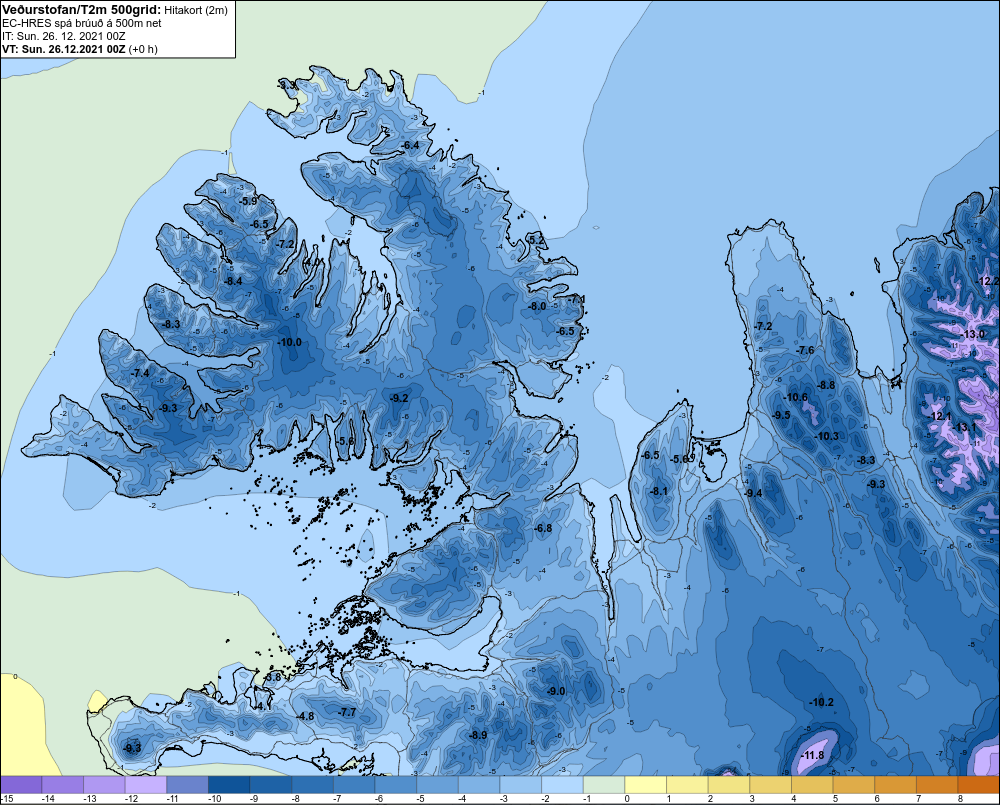This screenshot has width=1000, height=805.
Task: Click the -8.0 temperature label
Action: (537, 306)
